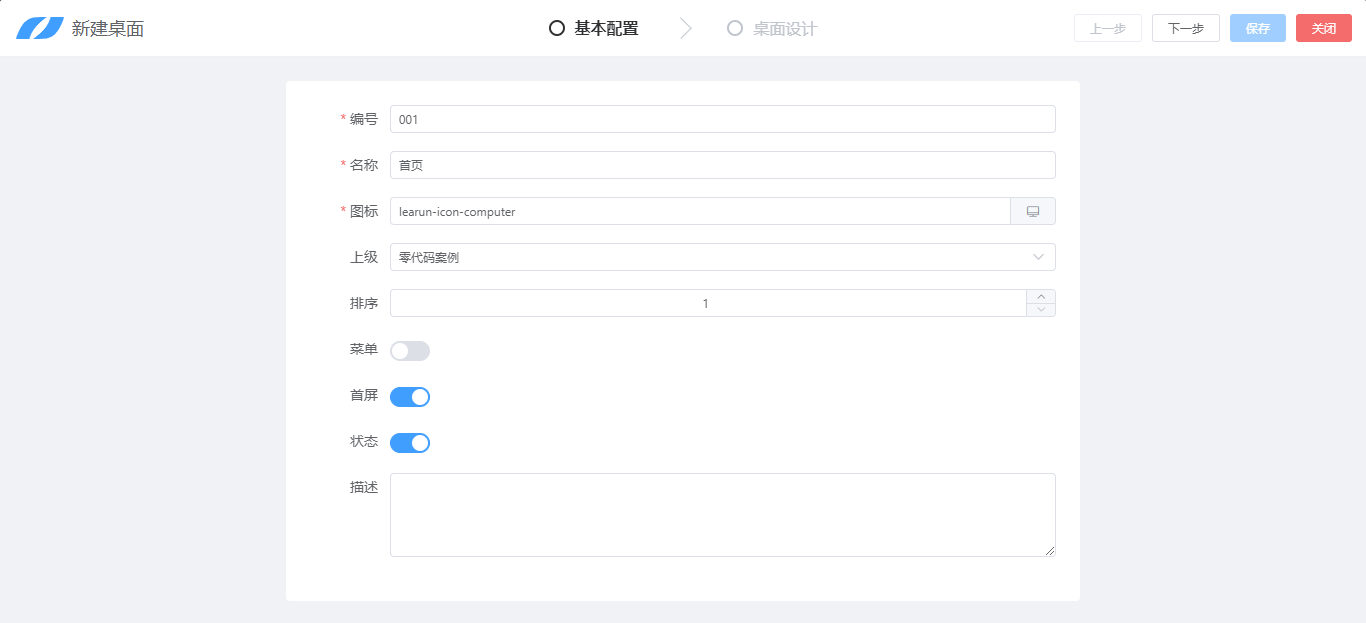Disable the 状态 toggle switch

click(410, 443)
